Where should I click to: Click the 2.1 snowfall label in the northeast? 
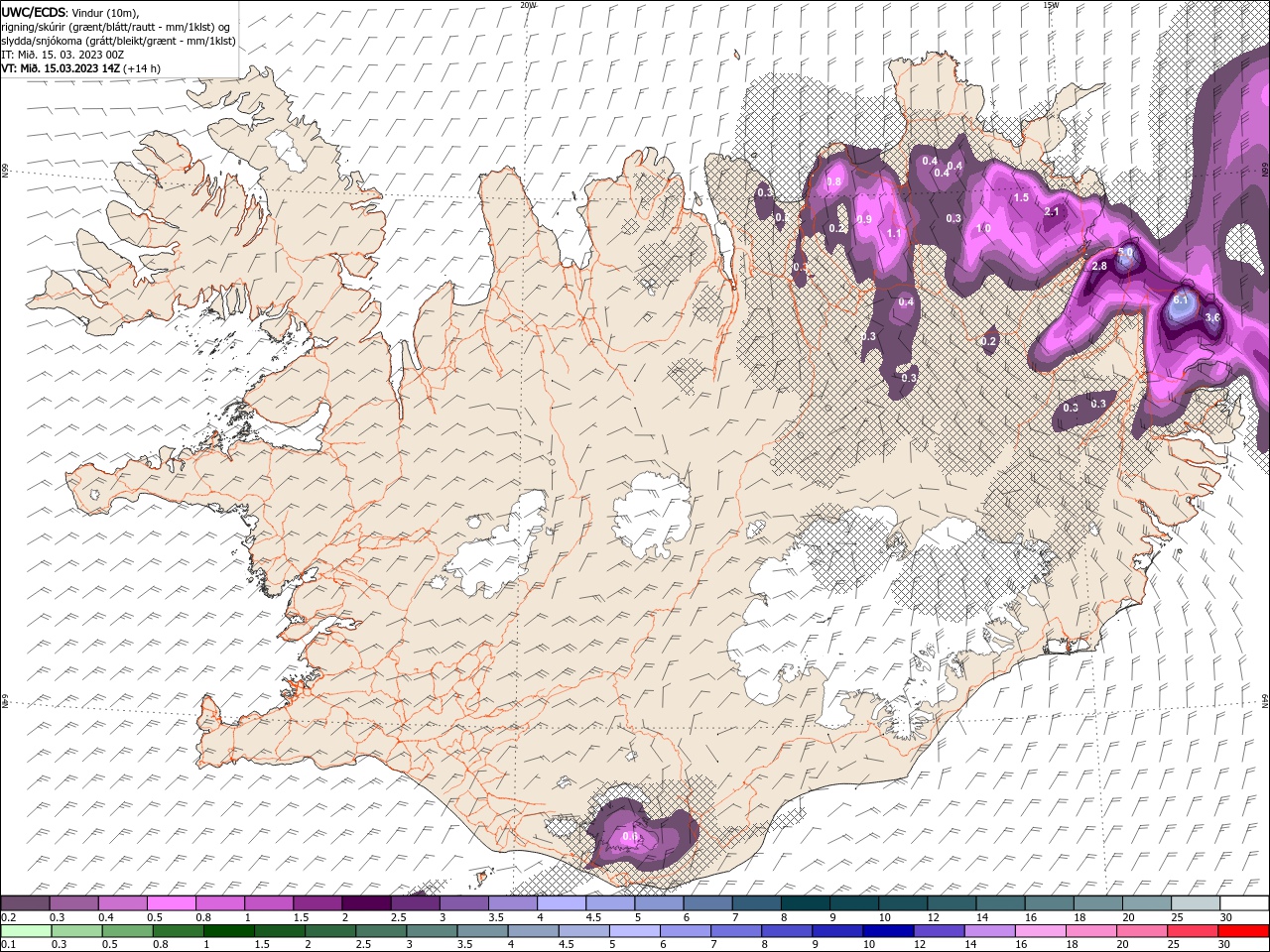(1053, 211)
